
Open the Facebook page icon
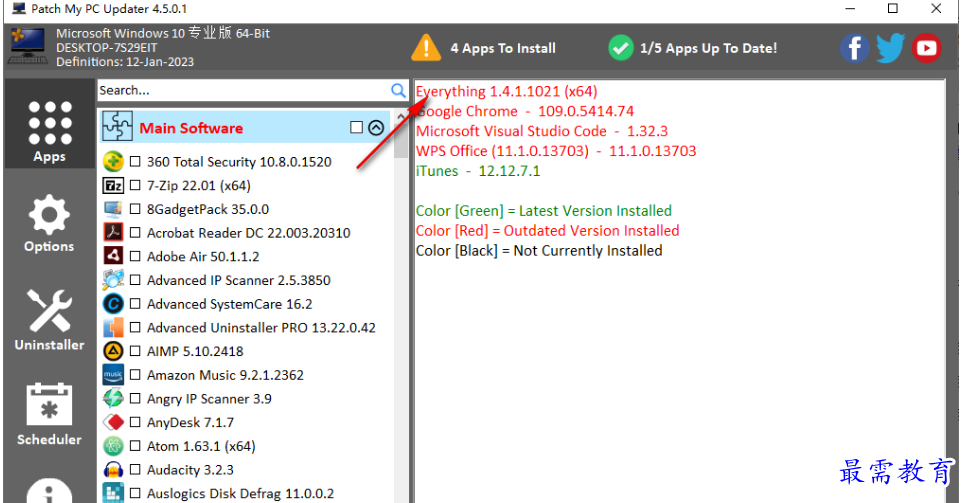(x=854, y=48)
